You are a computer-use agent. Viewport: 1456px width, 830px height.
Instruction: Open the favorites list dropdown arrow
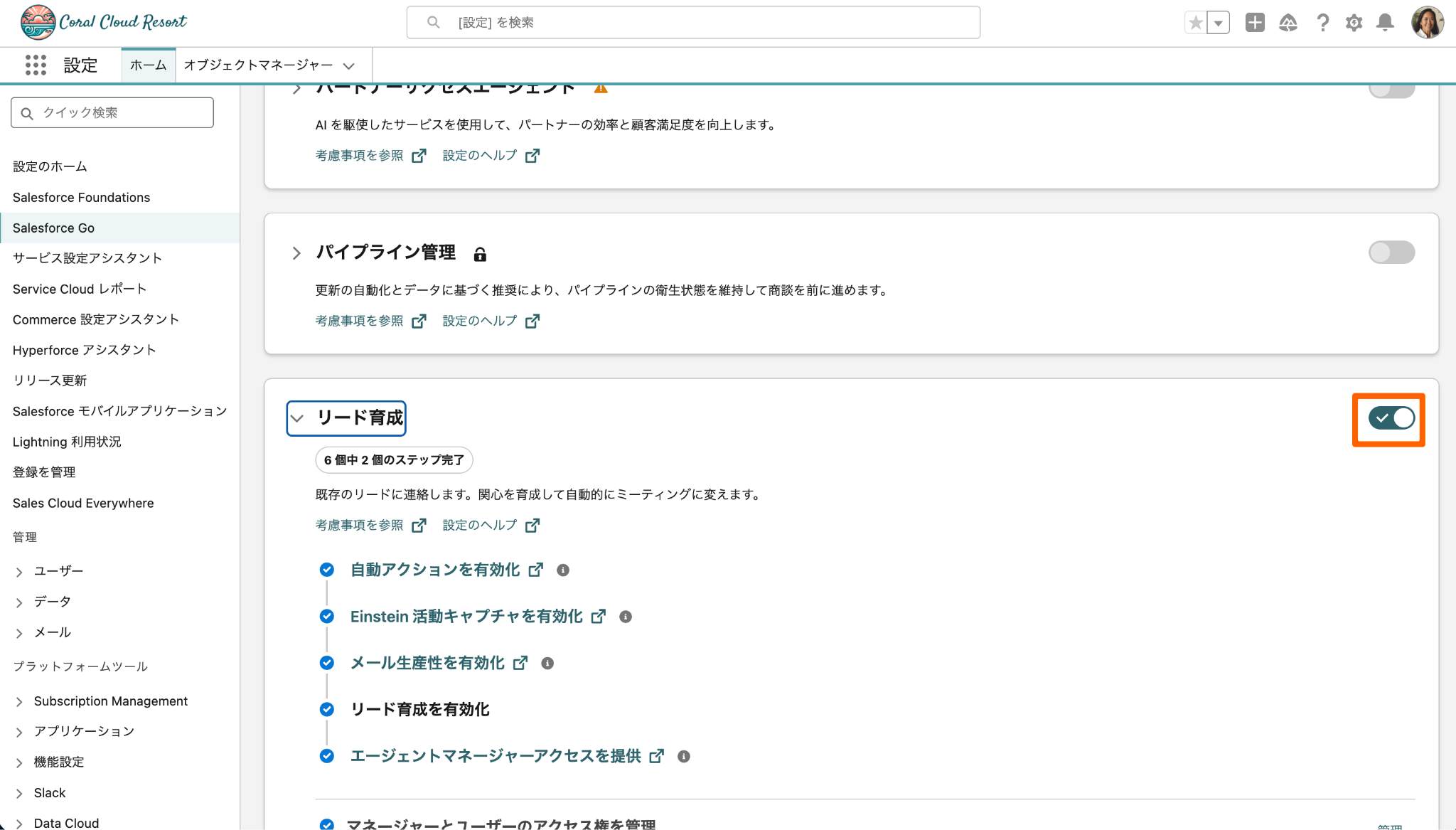pyautogui.click(x=1219, y=23)
